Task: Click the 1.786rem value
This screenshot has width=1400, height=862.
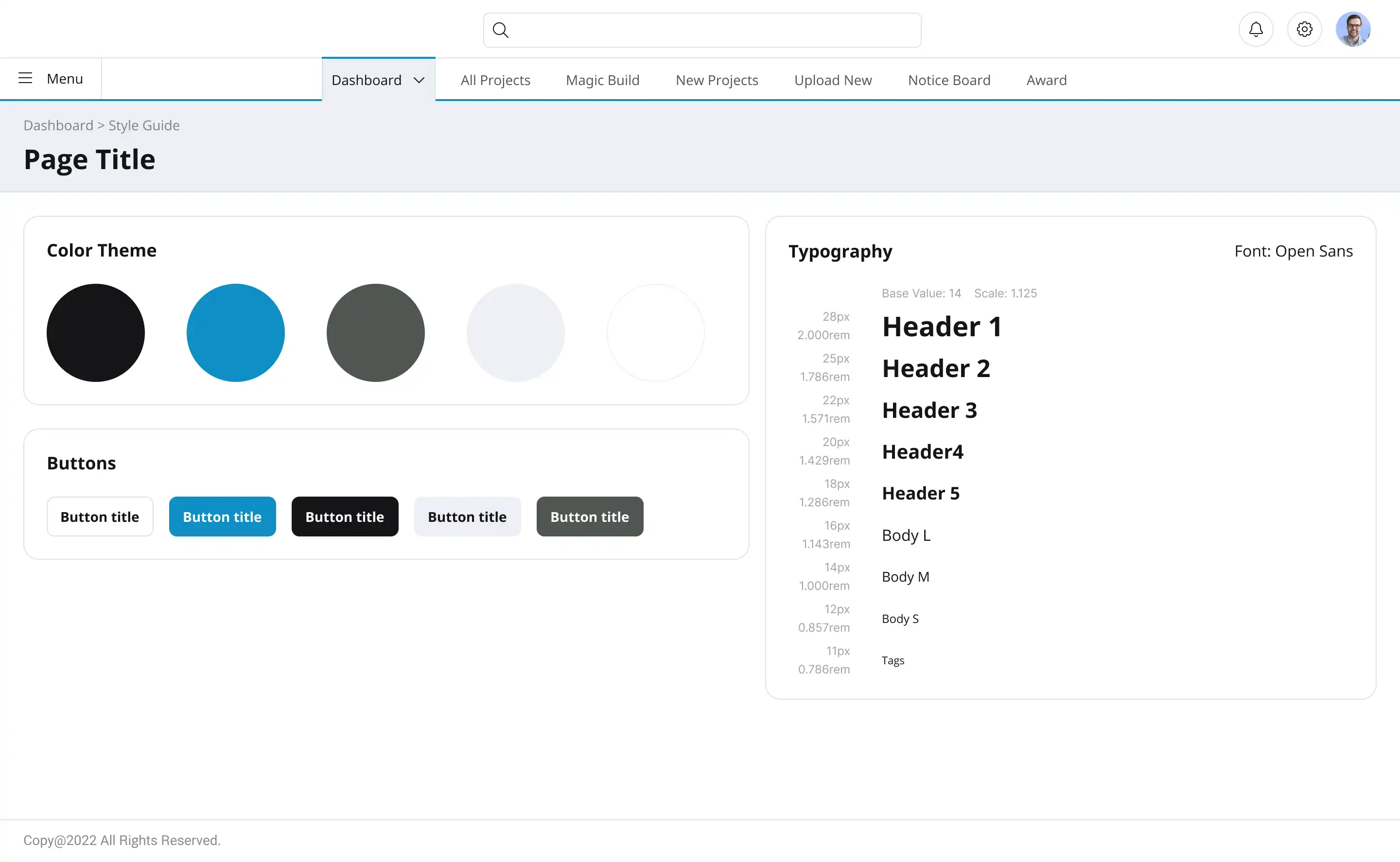Action: 824,377
